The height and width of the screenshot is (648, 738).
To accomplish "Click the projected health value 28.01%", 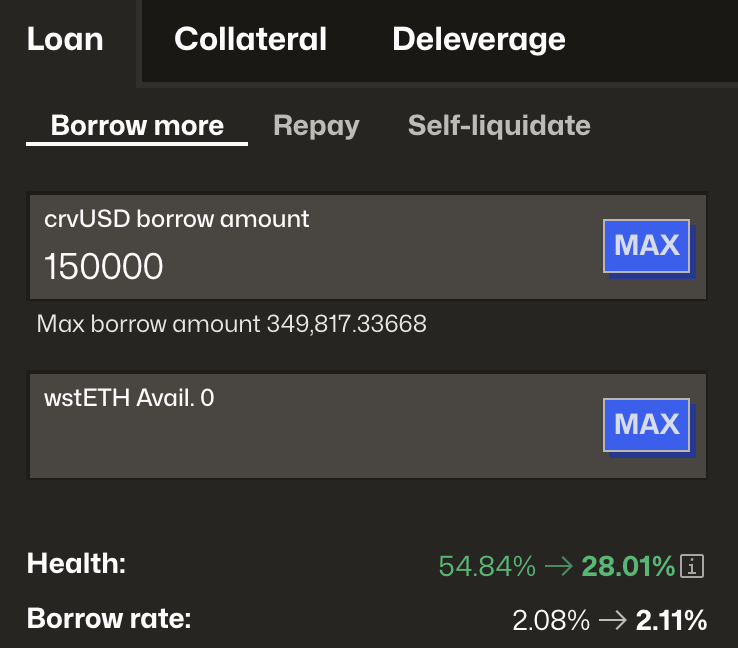I will point(628,567).
